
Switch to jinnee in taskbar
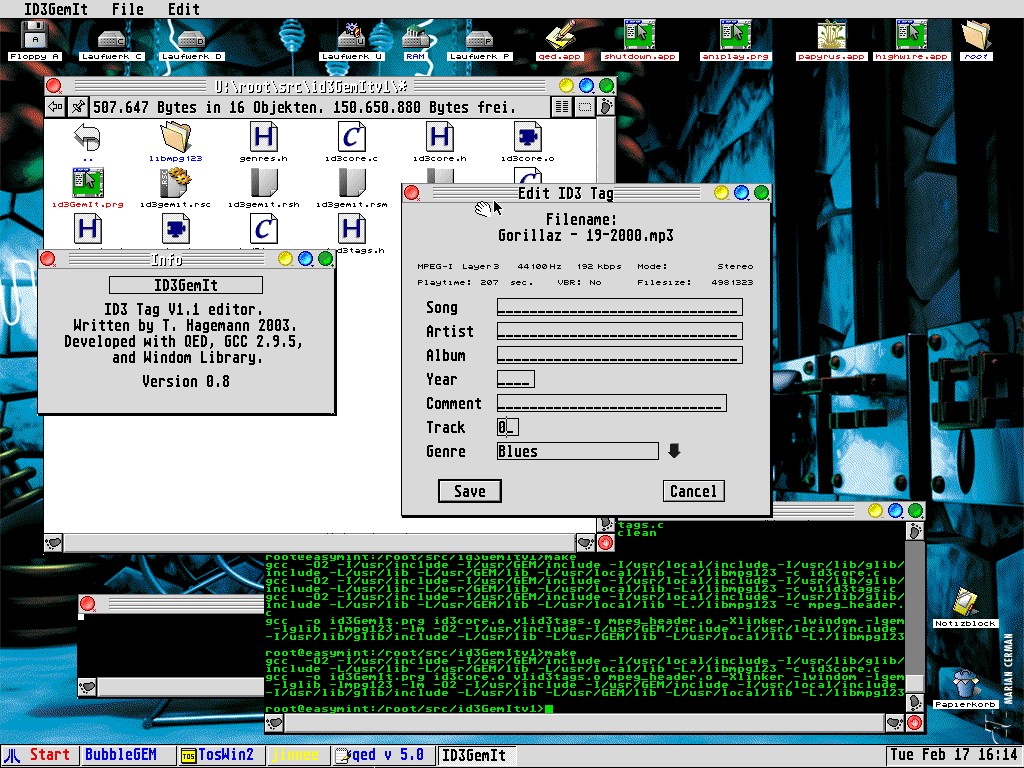[x=296, y=755]
